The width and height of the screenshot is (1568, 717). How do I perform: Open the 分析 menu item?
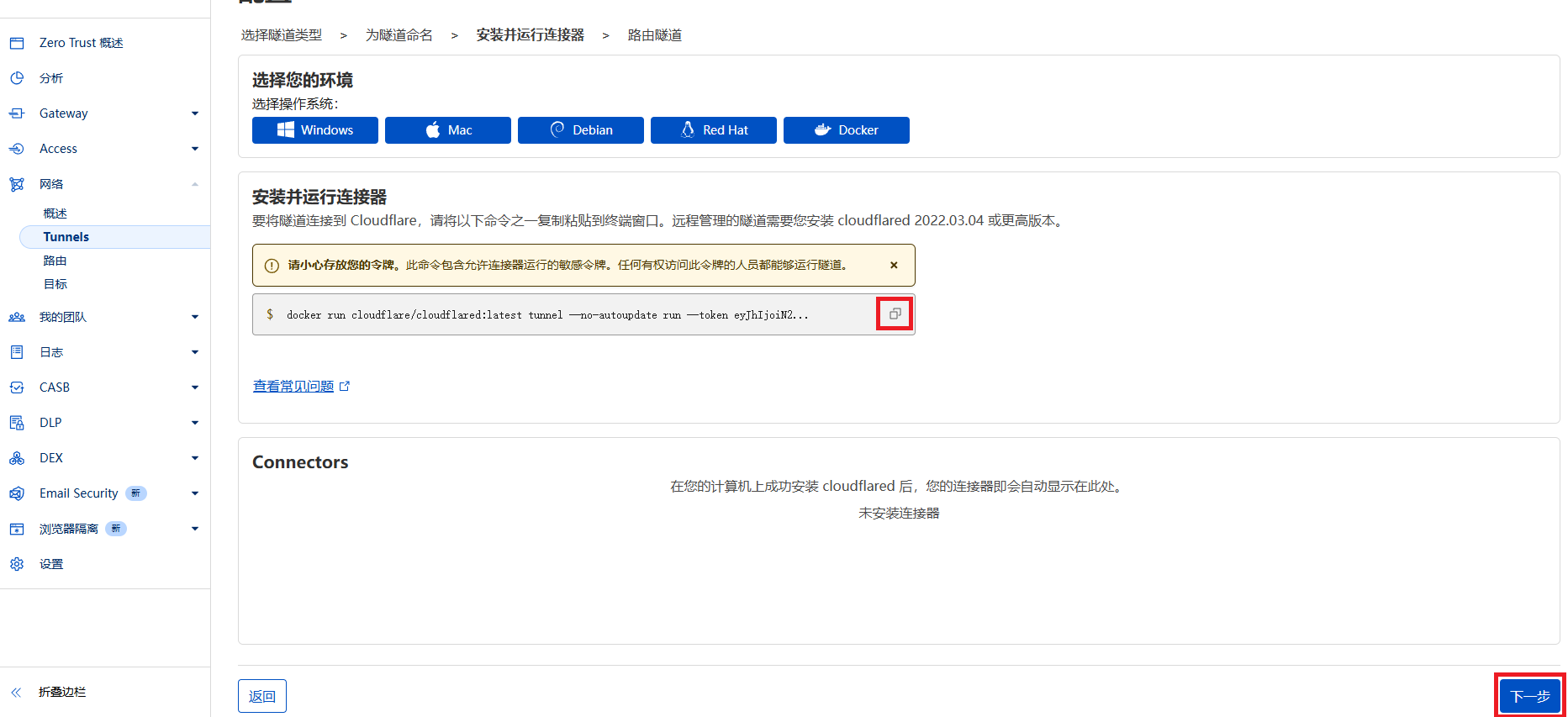tap(51, 78)
